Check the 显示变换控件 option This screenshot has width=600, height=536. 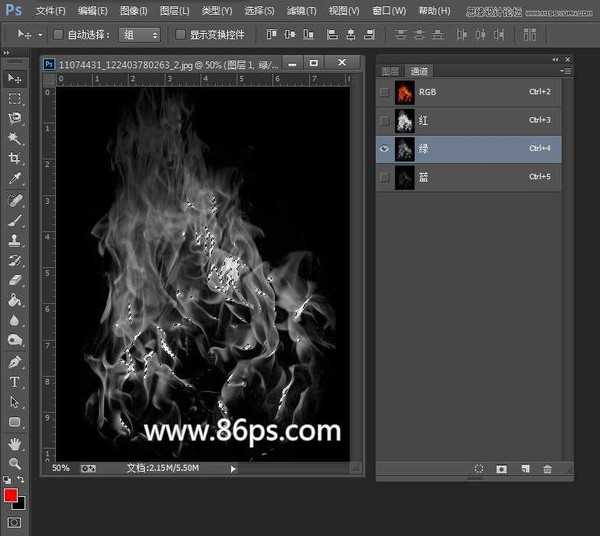coord(181,34)
